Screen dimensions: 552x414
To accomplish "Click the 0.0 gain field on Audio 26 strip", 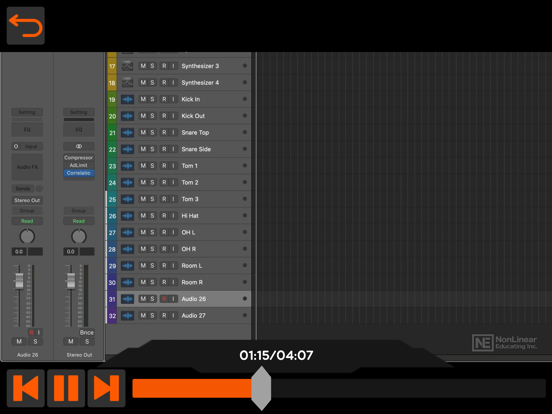I will click(19, 252).
